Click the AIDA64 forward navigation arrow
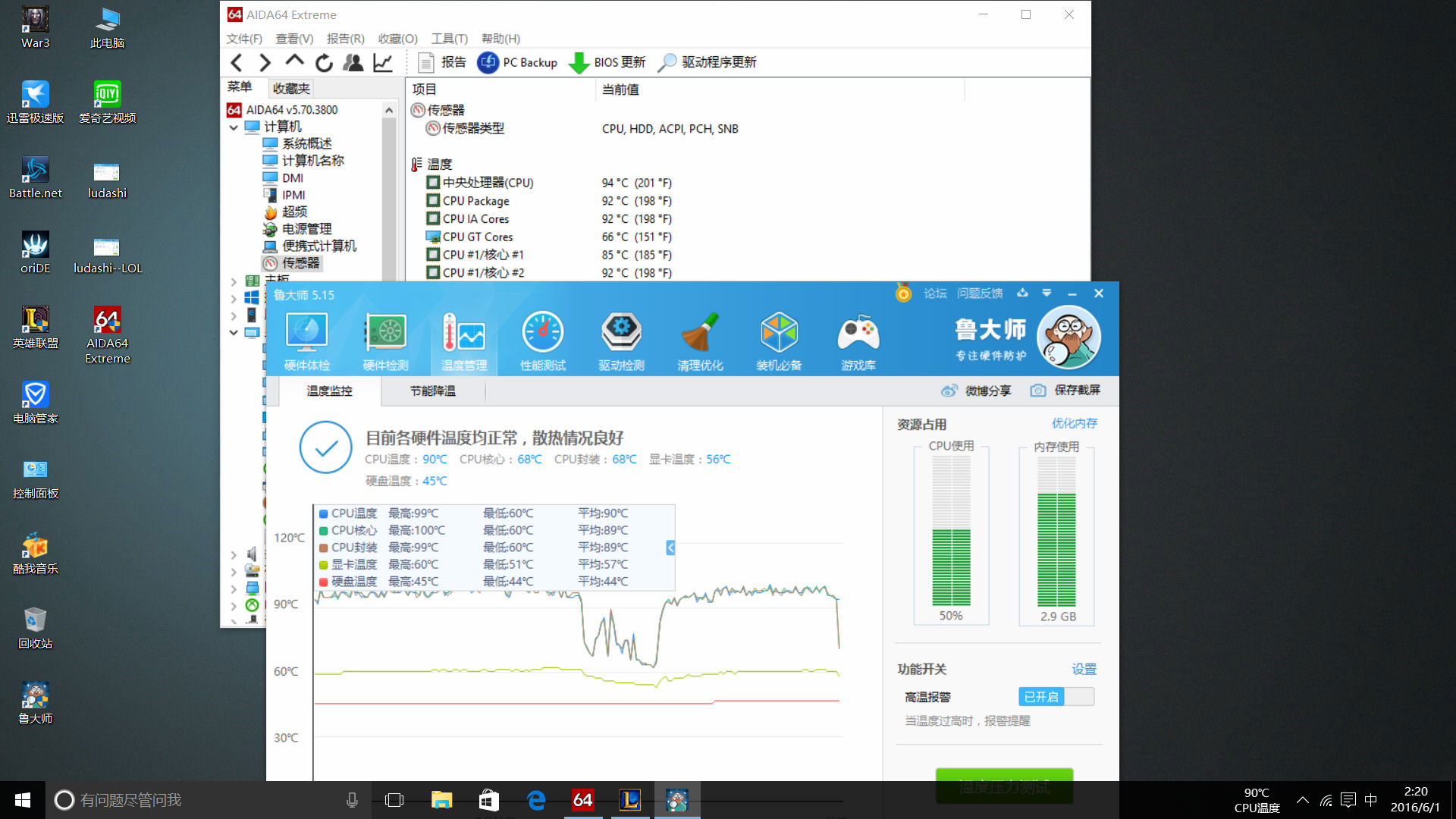This screenshot has height=819, width=1456. coord(265,63)
